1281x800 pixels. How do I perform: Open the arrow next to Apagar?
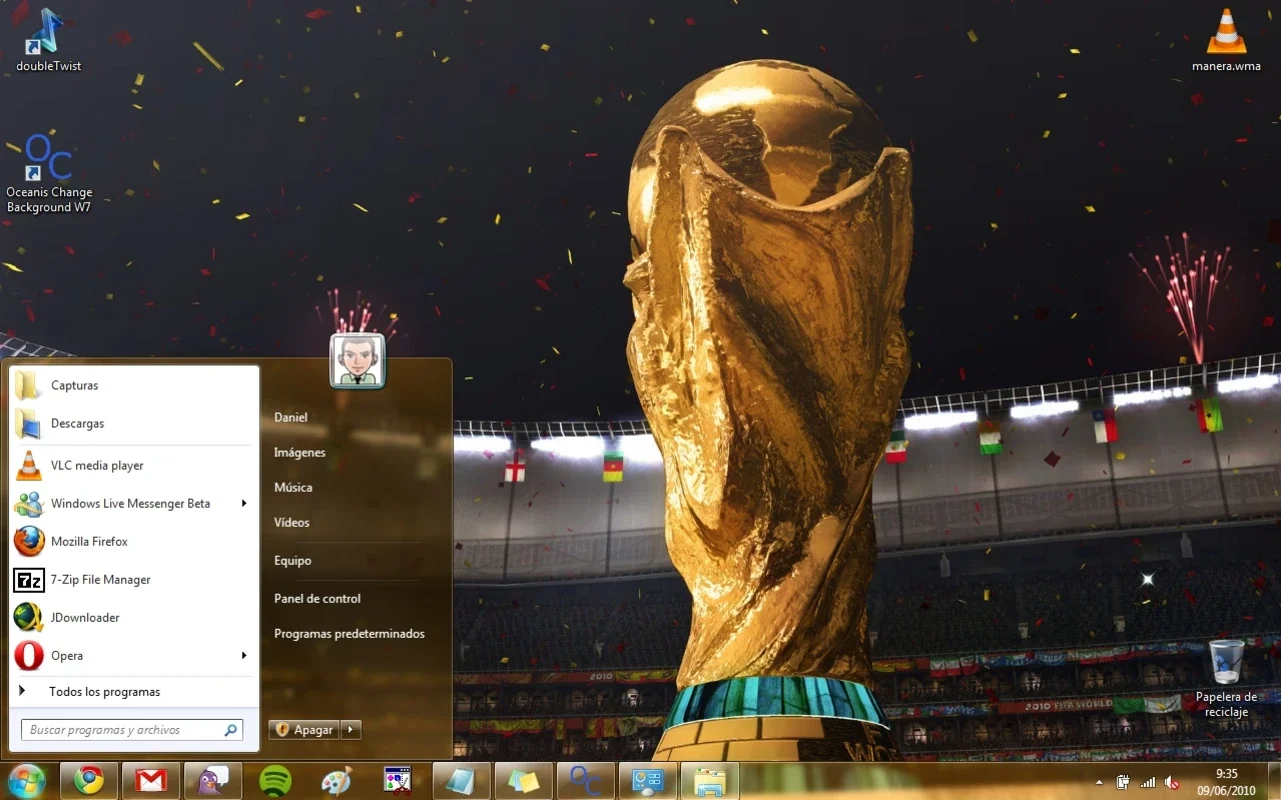pyautogui.click(x=350, y=730)
